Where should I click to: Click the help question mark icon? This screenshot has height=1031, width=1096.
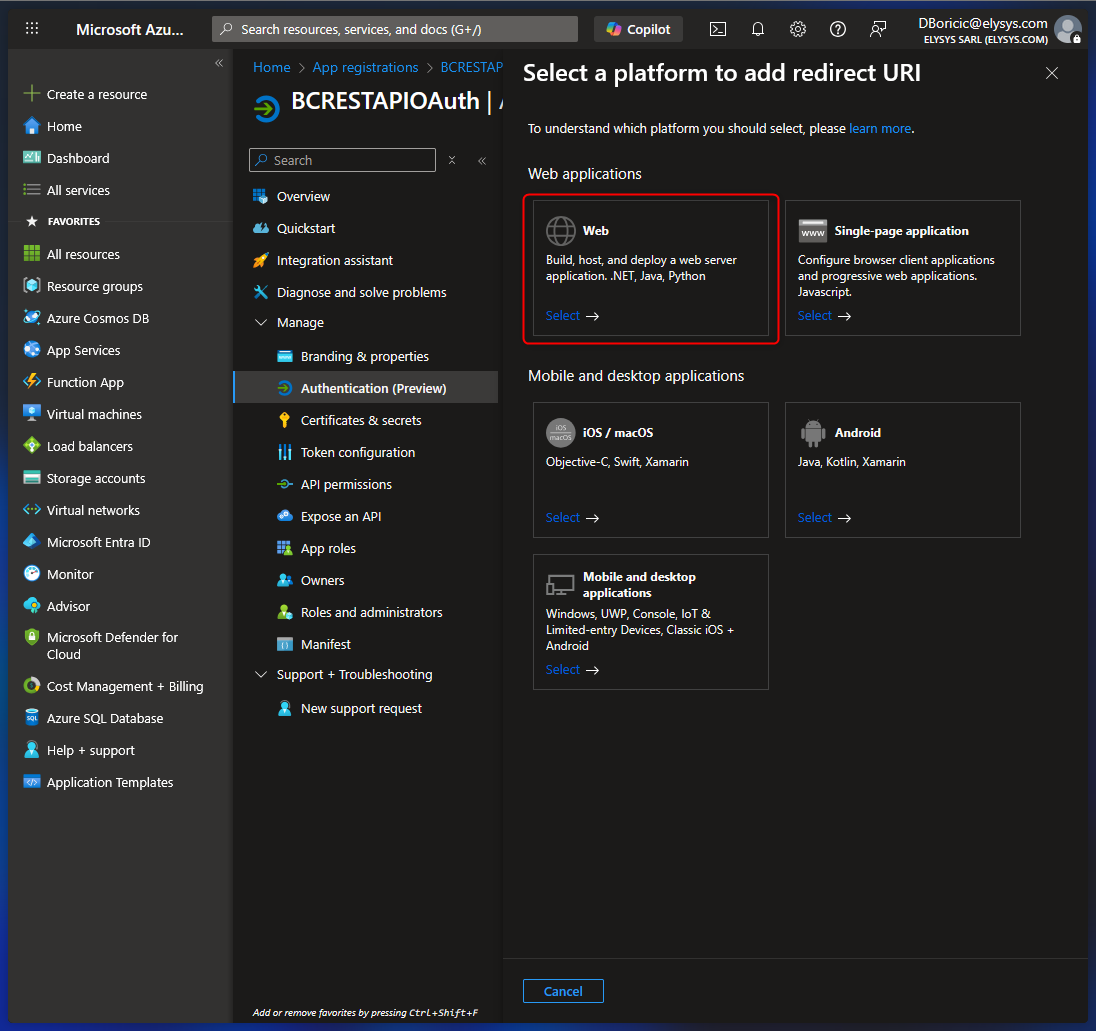(x=838, y=29)
